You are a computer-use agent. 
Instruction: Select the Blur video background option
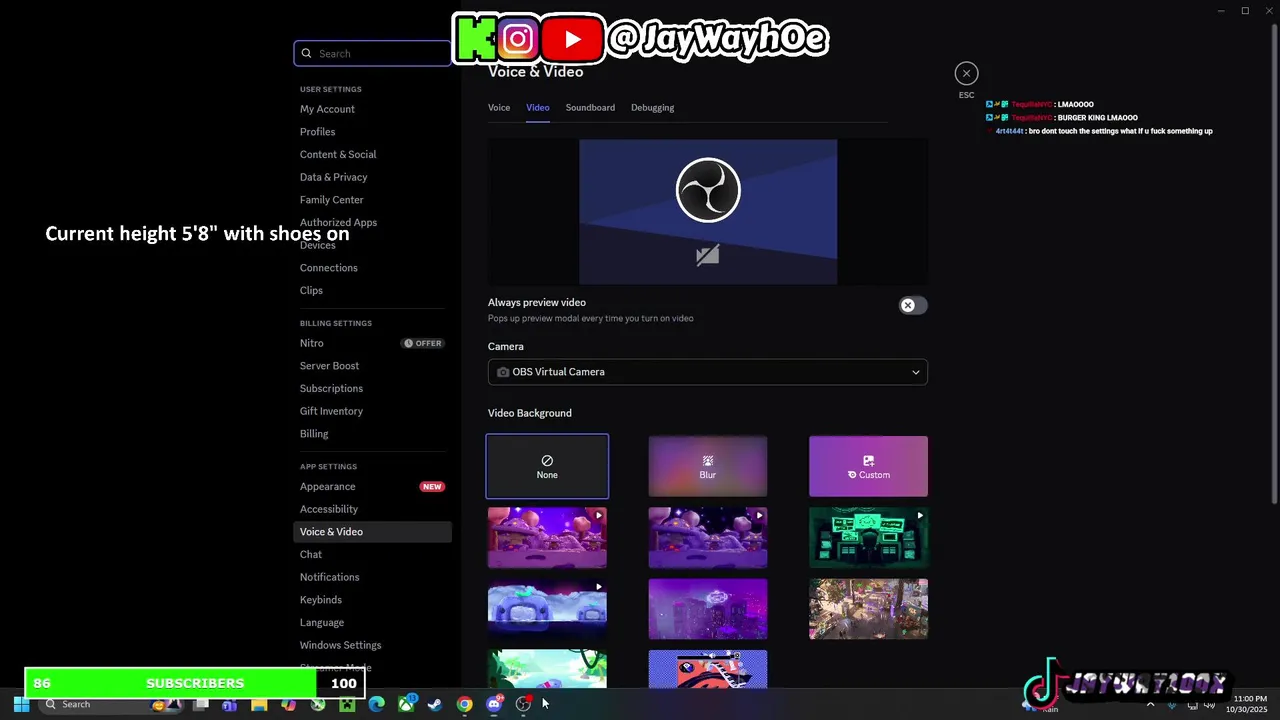708,466
